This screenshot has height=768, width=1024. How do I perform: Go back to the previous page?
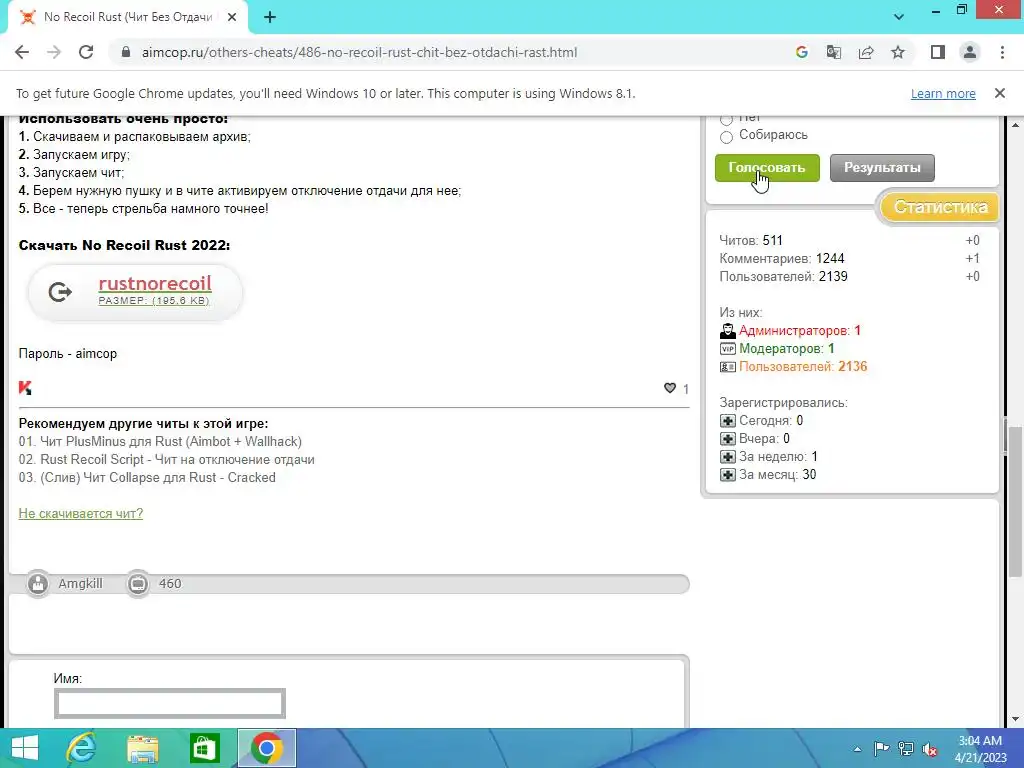(x=22, y=52)
